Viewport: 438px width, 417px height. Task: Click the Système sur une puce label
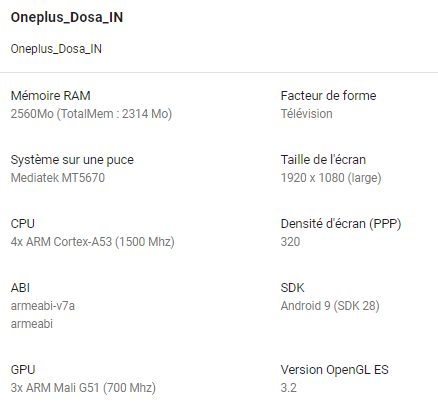coord(72,160)
